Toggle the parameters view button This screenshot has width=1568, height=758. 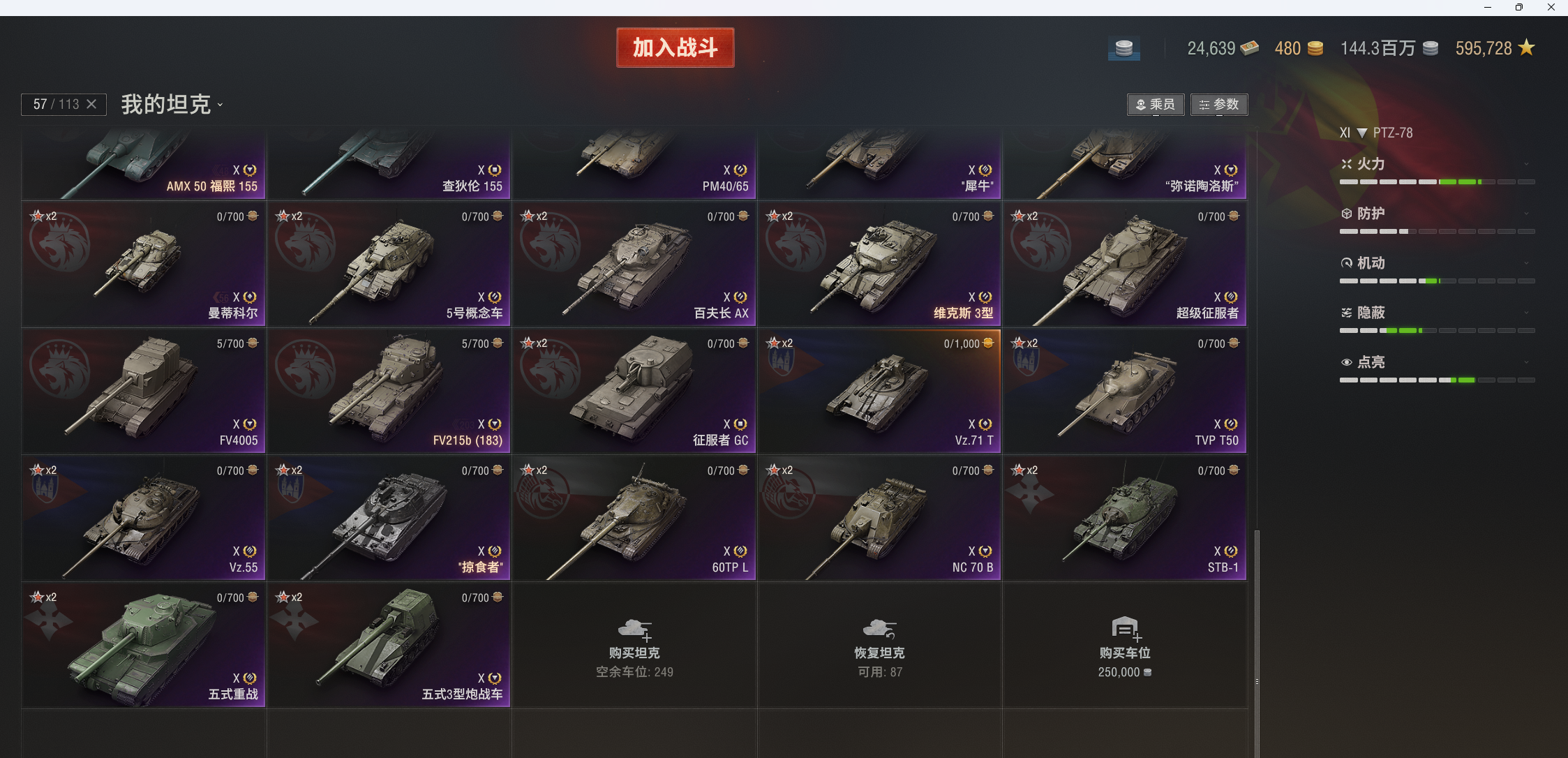click(1219, 105)
